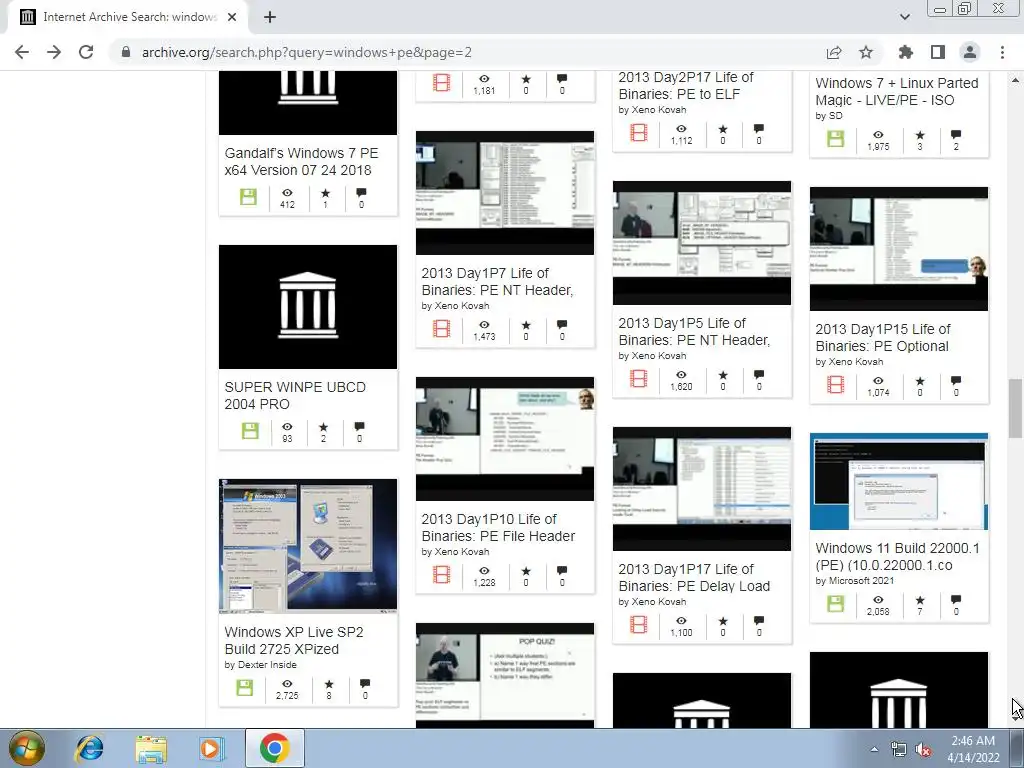Click software icon under Gandalf's Windows 7 PE
Image resolution: width=1024 pixels, height=768 pixels.
pyautogui.click(x=248, y=197)
